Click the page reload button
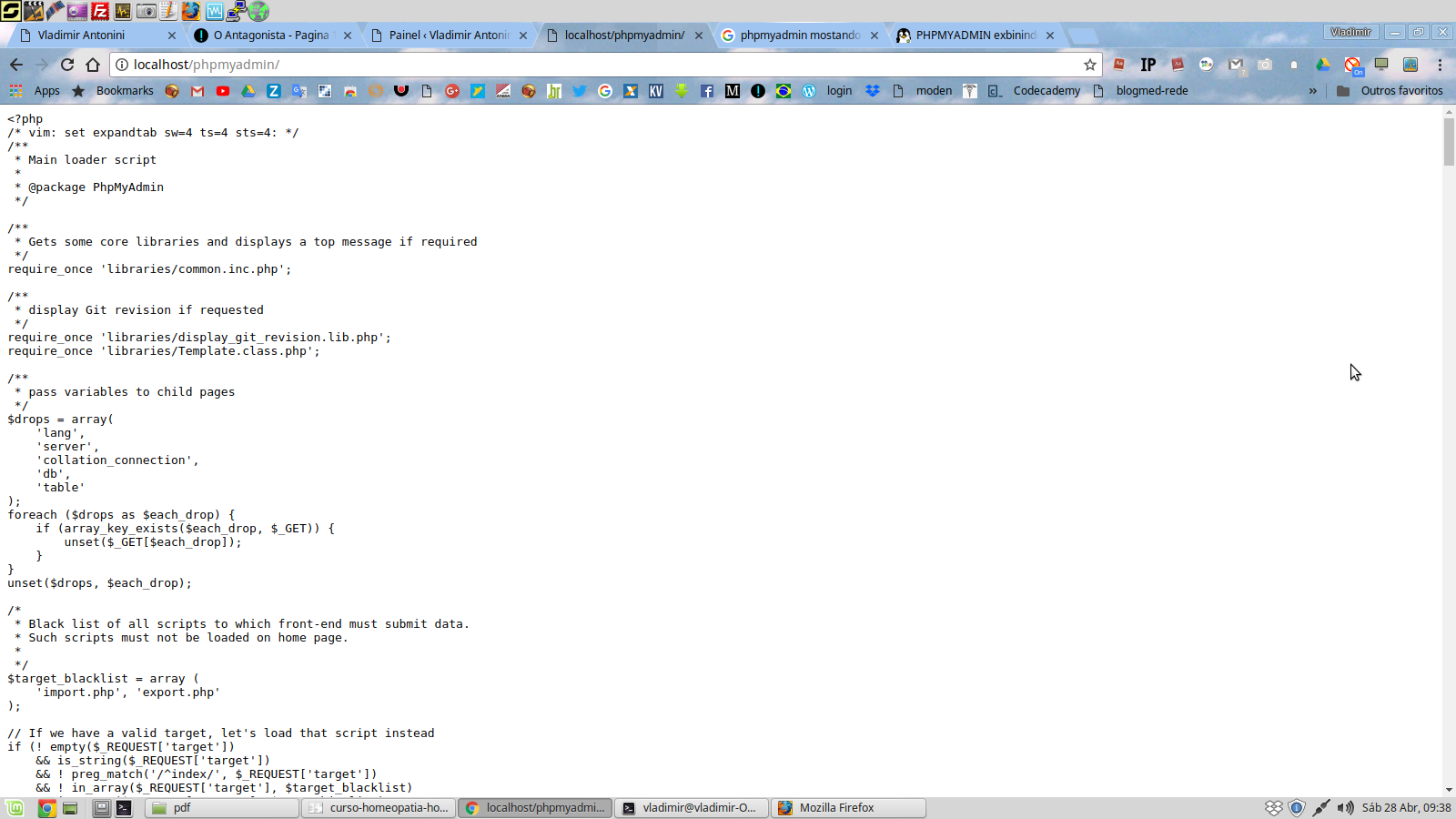The image size is (1456, 819). (67, 65)
